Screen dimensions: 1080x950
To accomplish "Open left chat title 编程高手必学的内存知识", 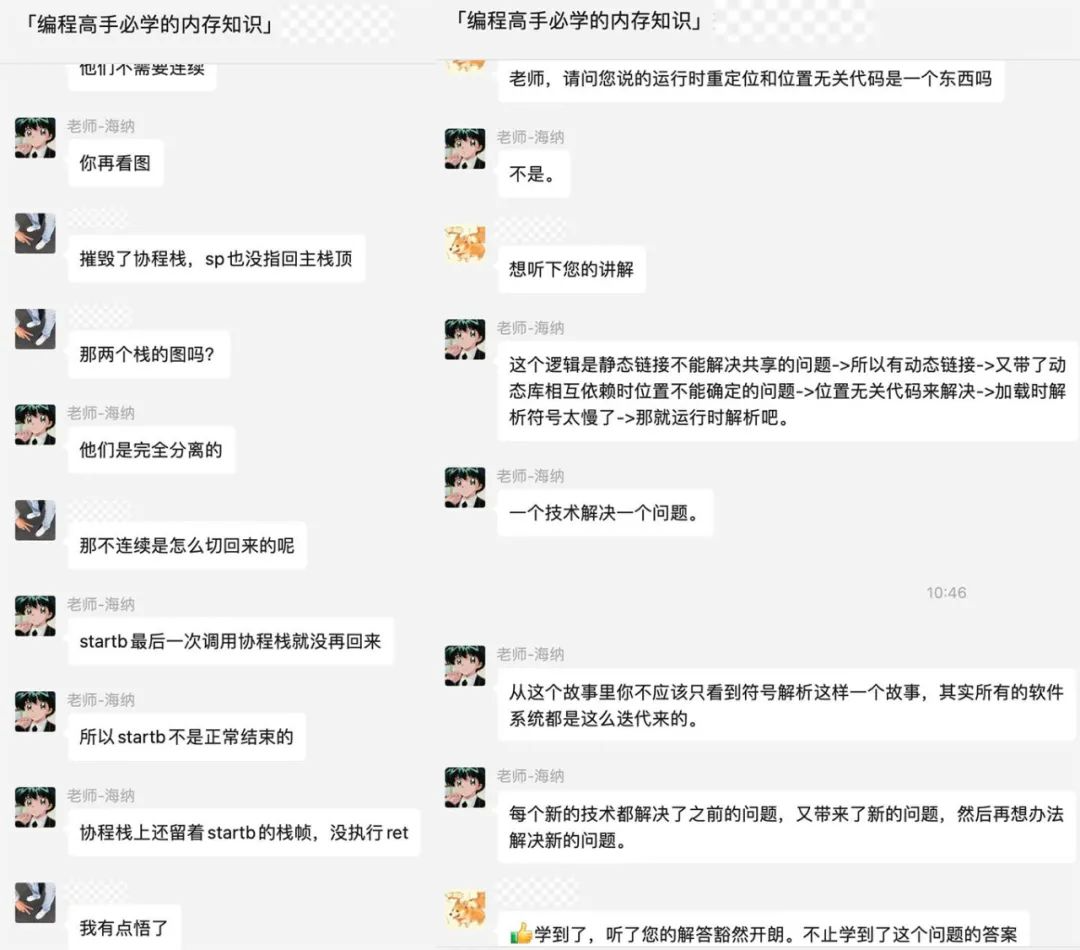I will [147, 25].
